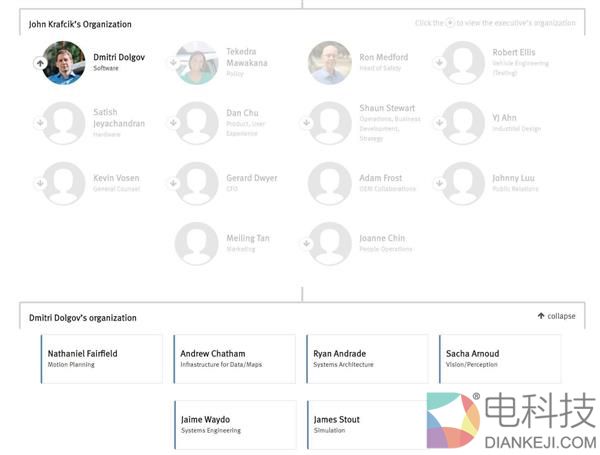Screen dimensions: 600x455
Task: Click the Ryan Andrade Systems Architecture card
Action: [367, 359]
